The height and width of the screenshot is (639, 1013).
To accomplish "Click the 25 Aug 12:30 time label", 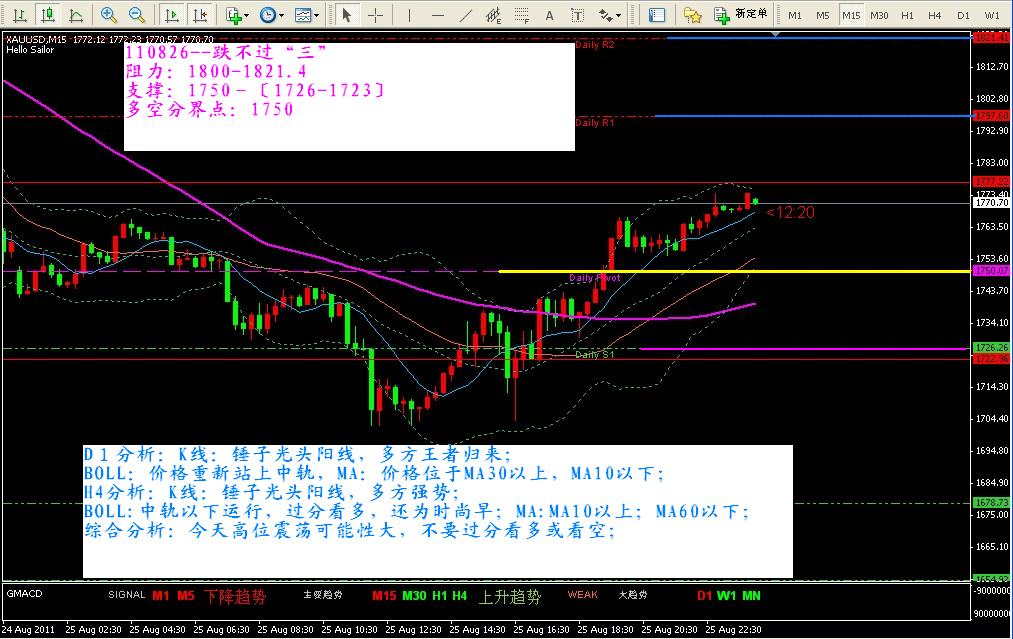I will [x=413, y=629].
